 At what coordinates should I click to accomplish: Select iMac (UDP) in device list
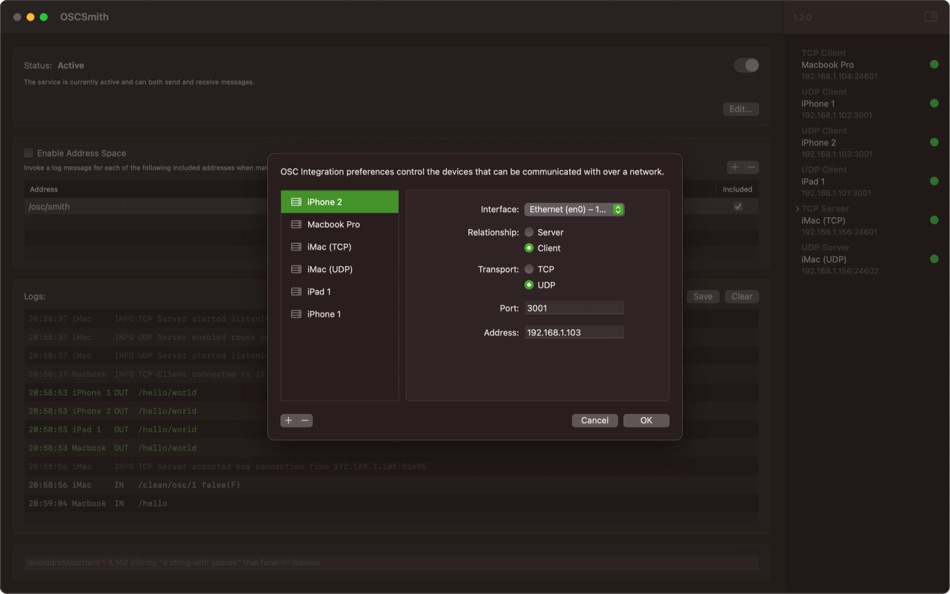tap(339, 269)
